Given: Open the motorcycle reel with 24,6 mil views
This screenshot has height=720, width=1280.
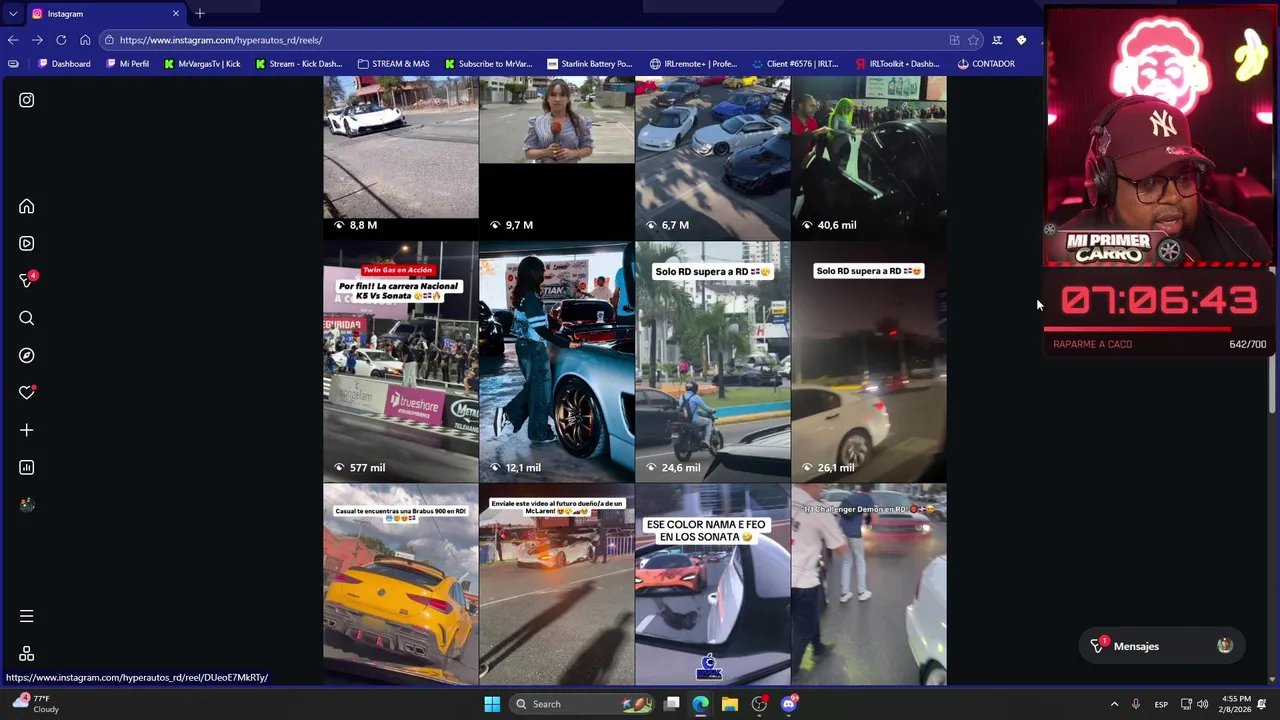Looking at the screenshot, I should (712, 361).
